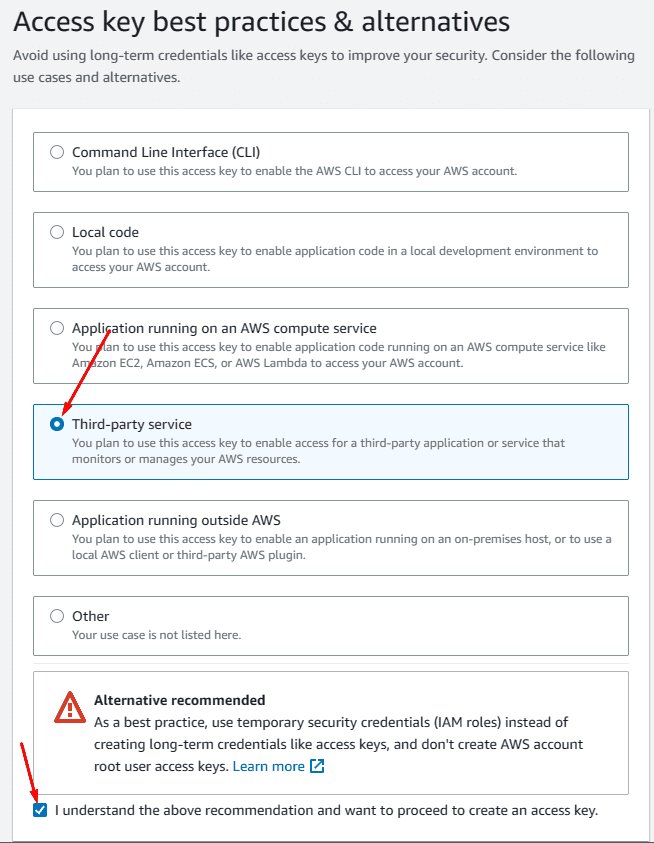Pick the Third-party service option
This screenshot has height=843, width=654.
point(57,423)
